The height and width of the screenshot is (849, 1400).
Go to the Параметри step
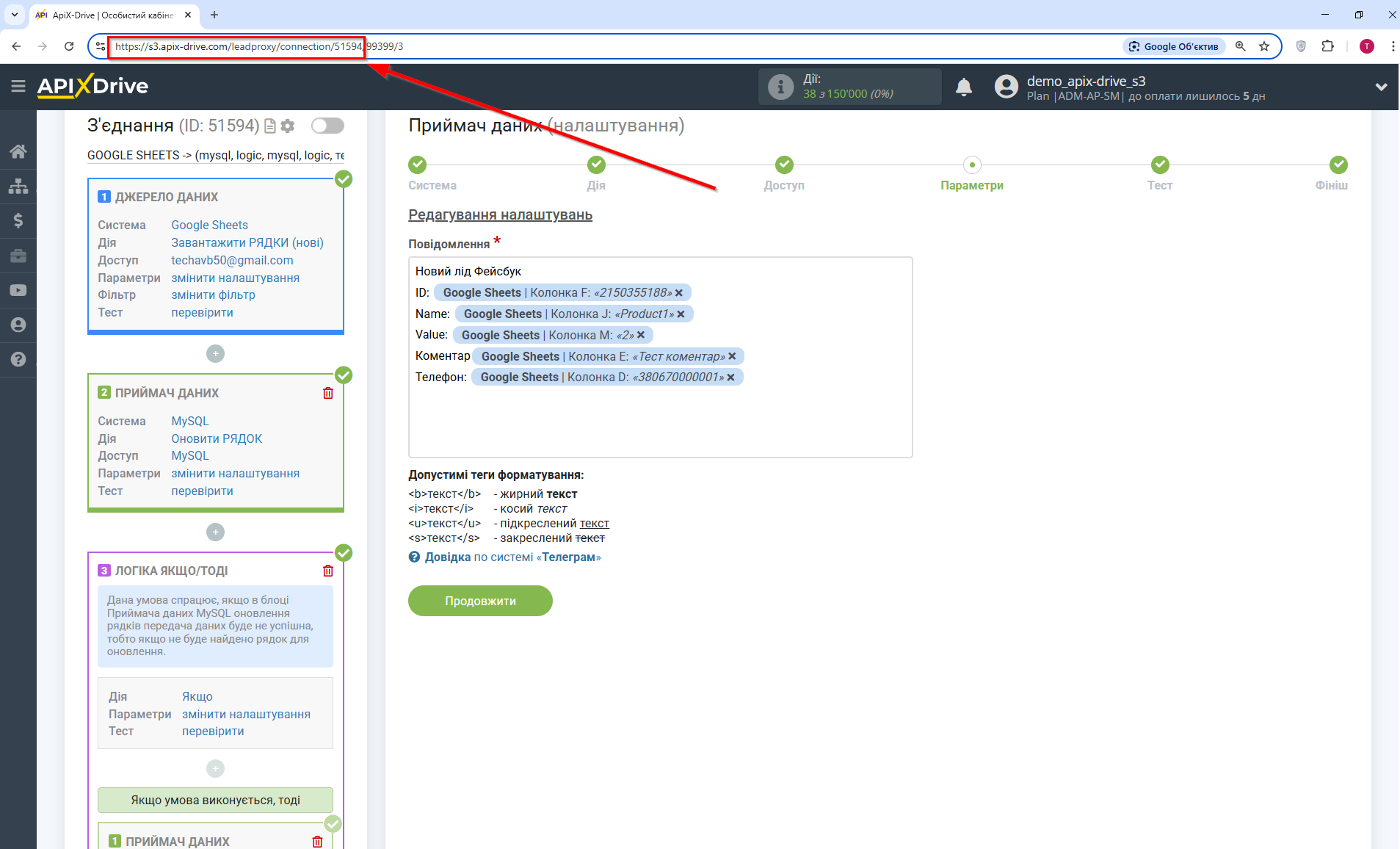coord(972,165)
